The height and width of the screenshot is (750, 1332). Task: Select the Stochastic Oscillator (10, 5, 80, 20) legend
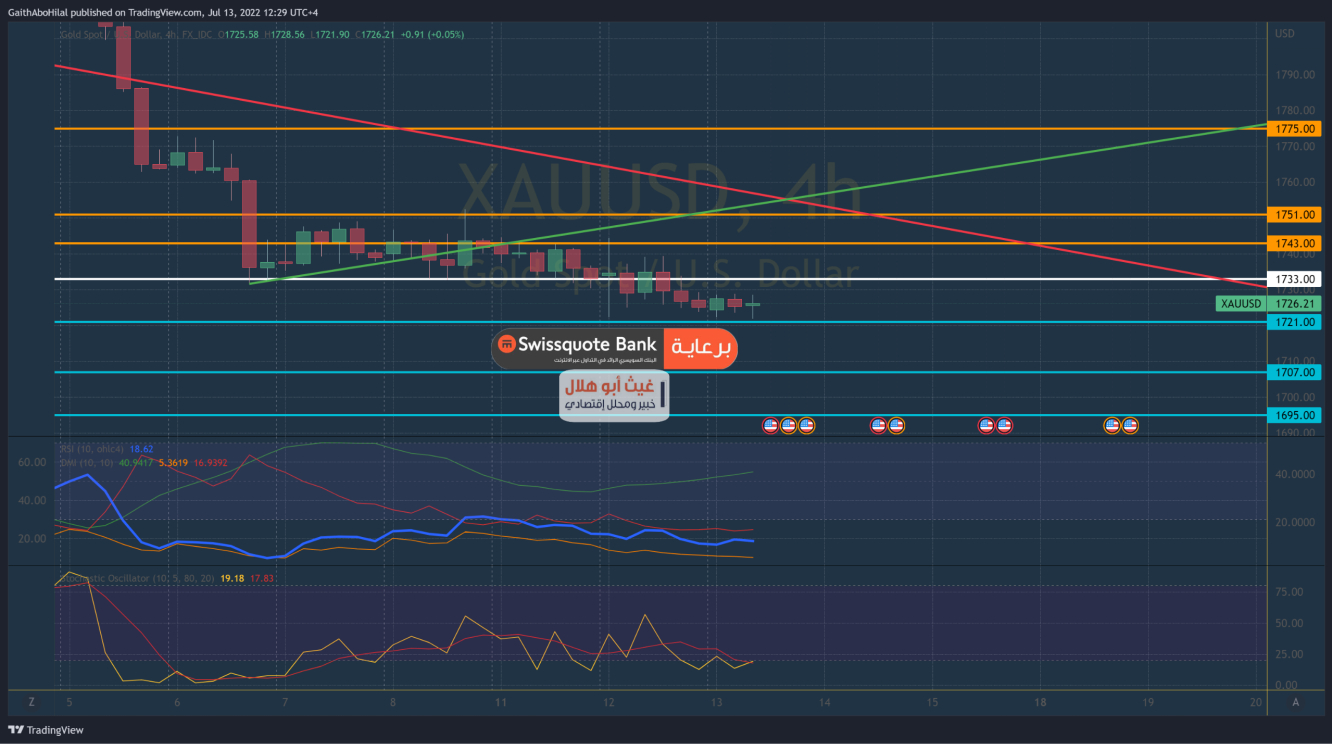pos(137,578)
